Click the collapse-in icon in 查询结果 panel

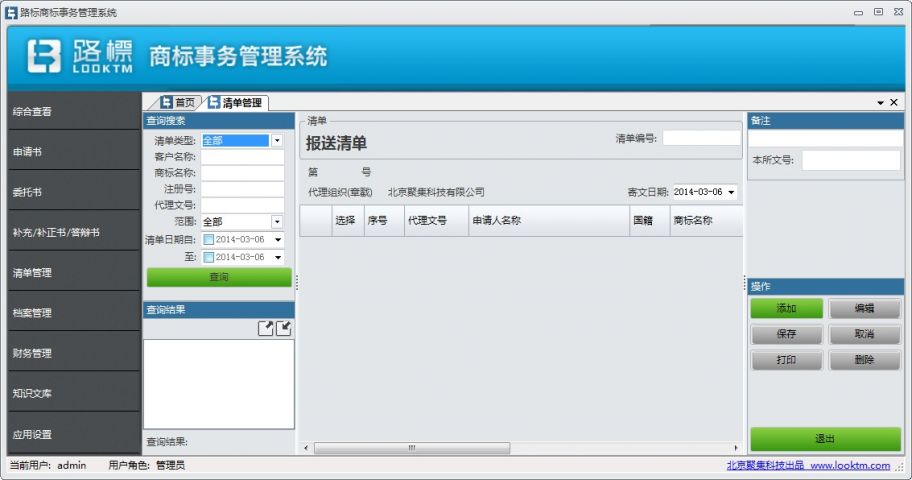coord(284,328)
